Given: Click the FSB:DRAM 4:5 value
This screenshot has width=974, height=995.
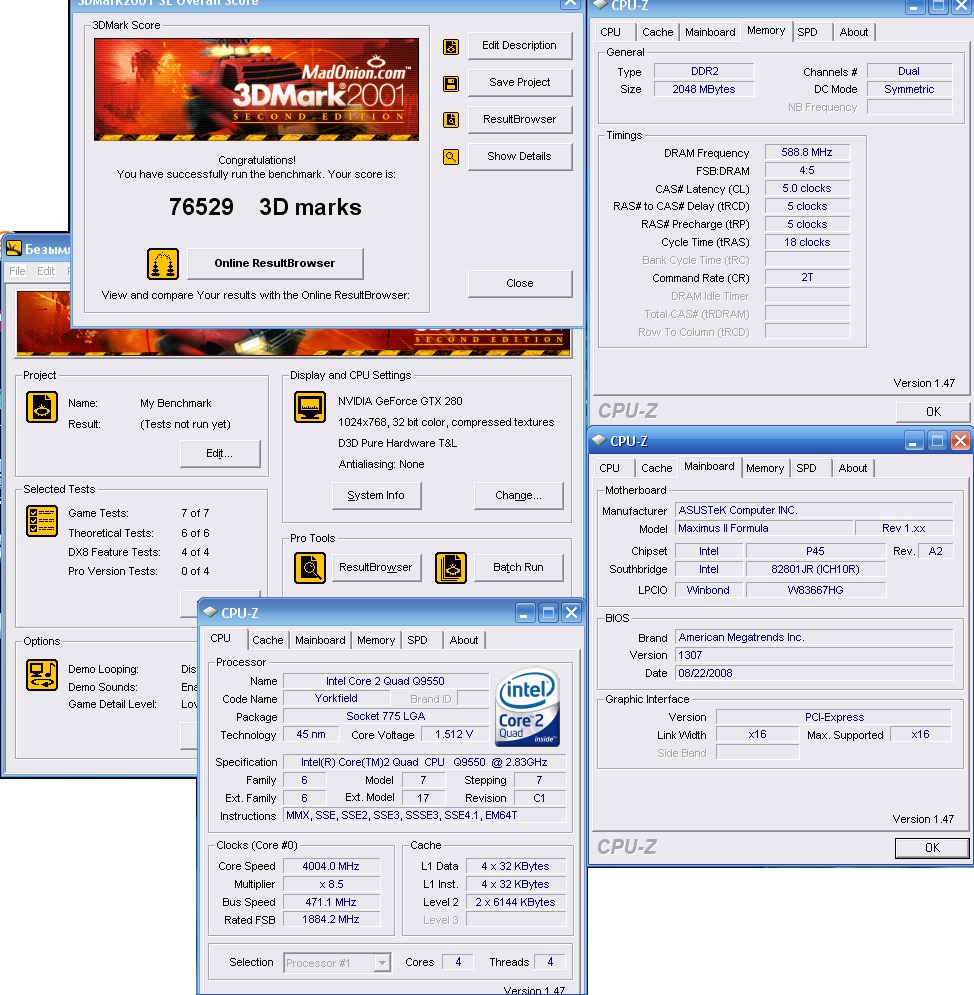Looking at the screenshot, I should pyautogui.click(x=806, y=170).
